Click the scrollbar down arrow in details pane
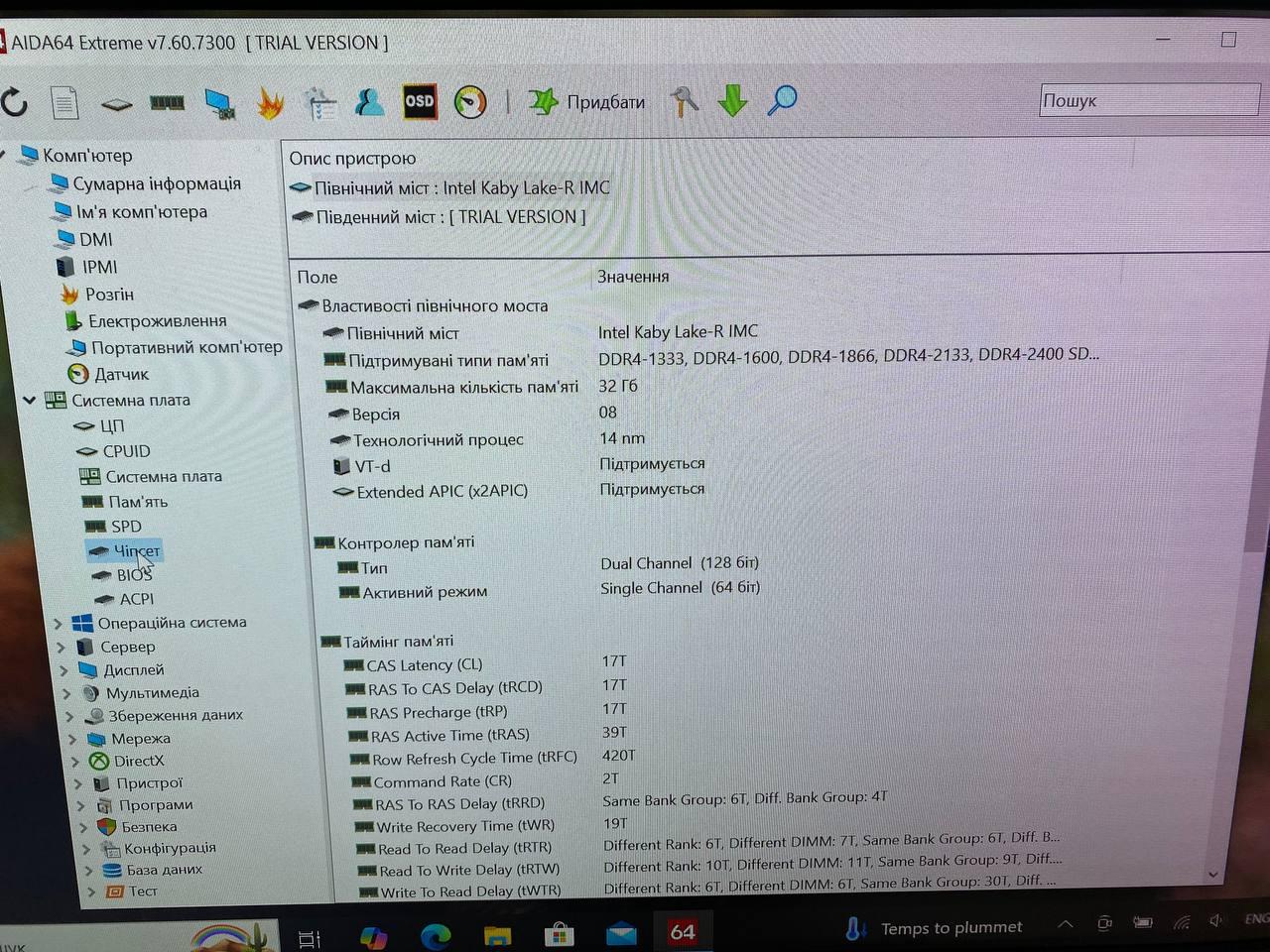 pyautogui.click(x=1212, y=874)
